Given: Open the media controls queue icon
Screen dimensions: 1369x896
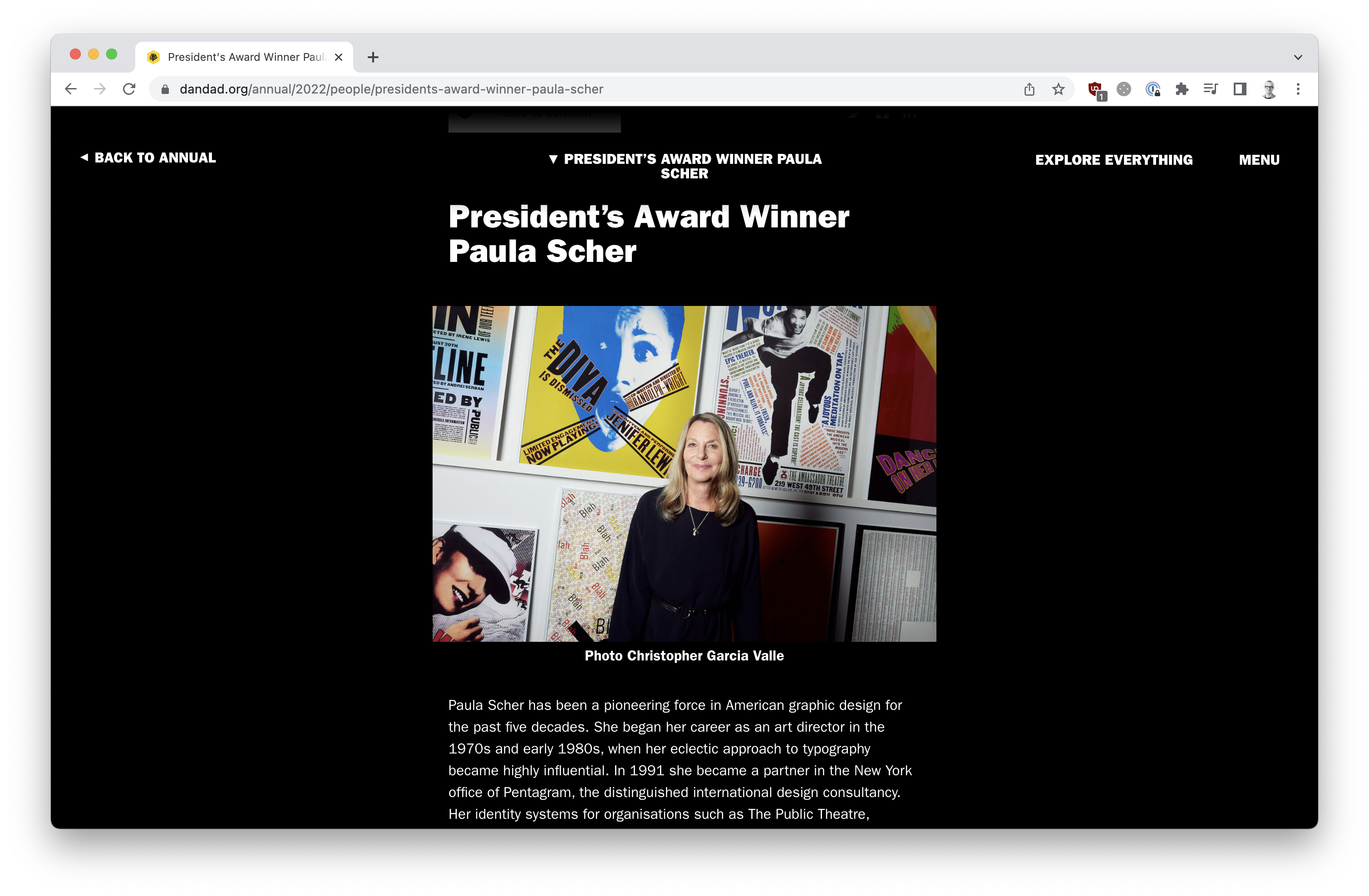Looking at the screenshot, I should (x=1210, y=89).
